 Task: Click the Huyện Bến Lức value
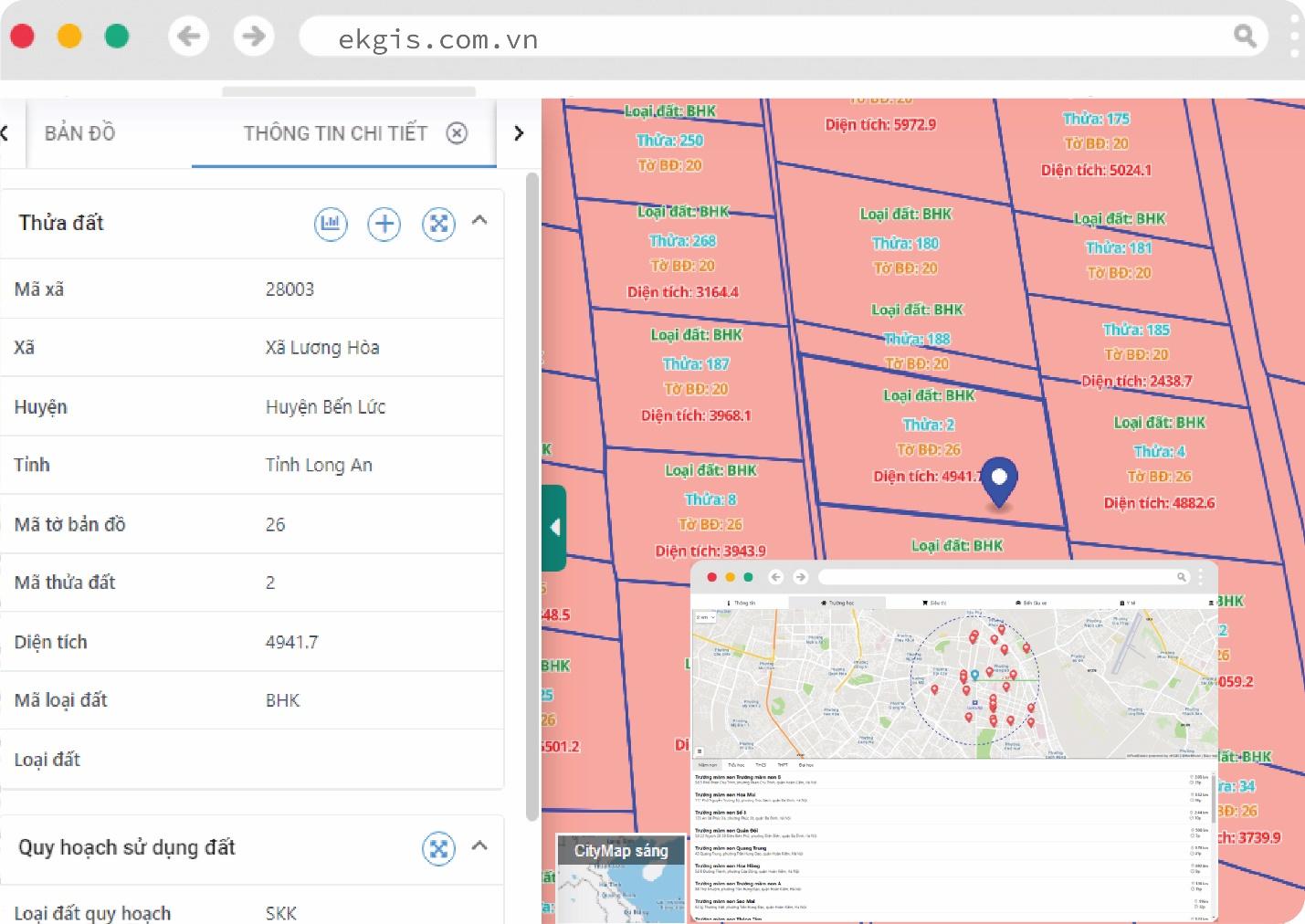point(325,406)
